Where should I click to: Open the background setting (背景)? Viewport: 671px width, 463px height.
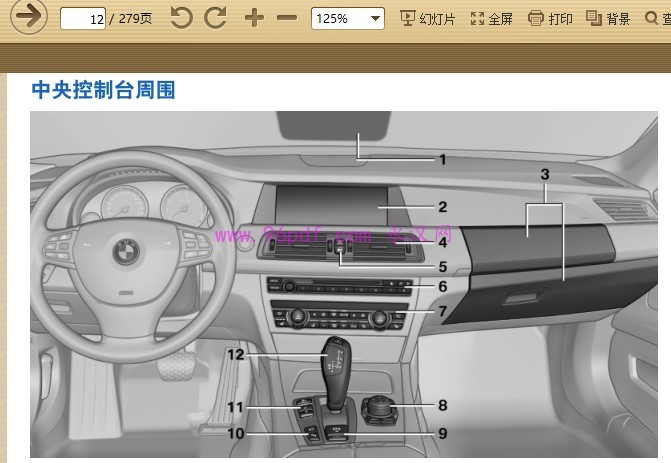coord(608,18)
